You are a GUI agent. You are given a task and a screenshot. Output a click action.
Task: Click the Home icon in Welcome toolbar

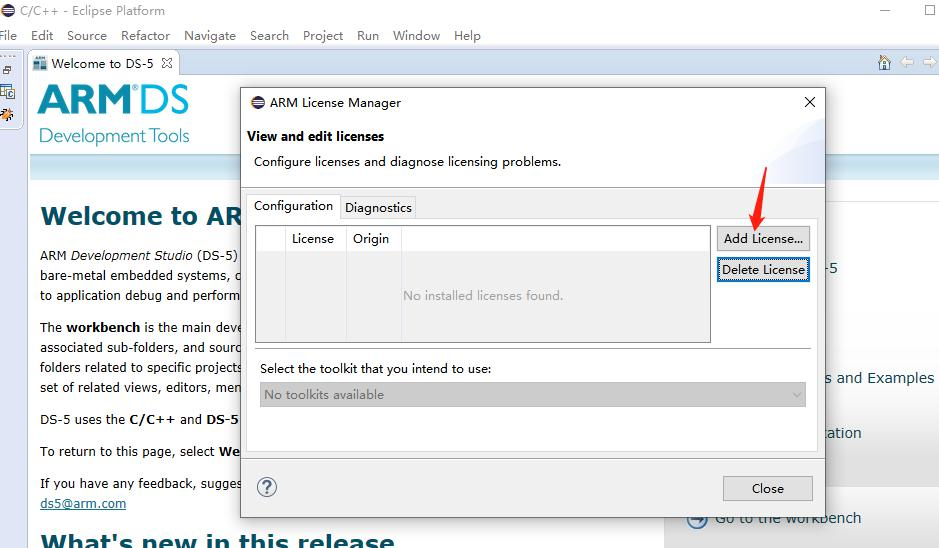click(884, 63)
